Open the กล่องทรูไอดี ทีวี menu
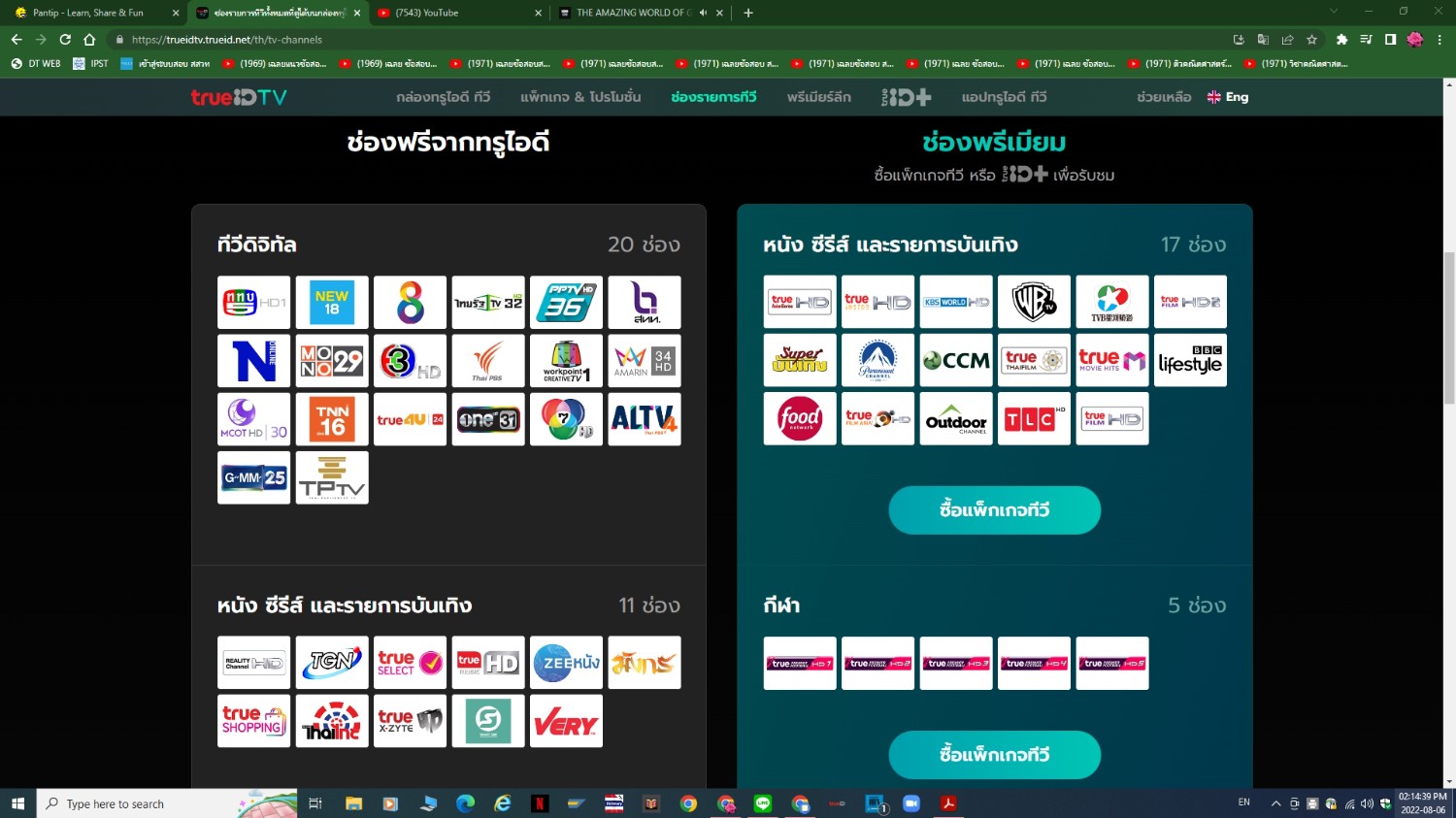This screenshot has width=1456, height=818. [444, 97]
